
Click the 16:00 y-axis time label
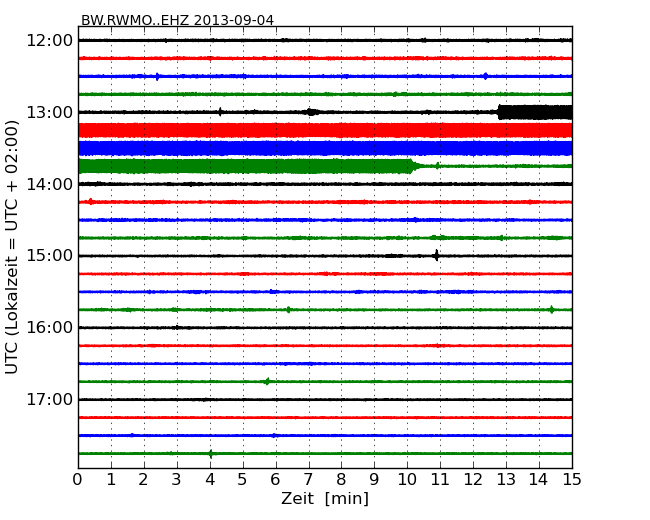tap(50, 328)
